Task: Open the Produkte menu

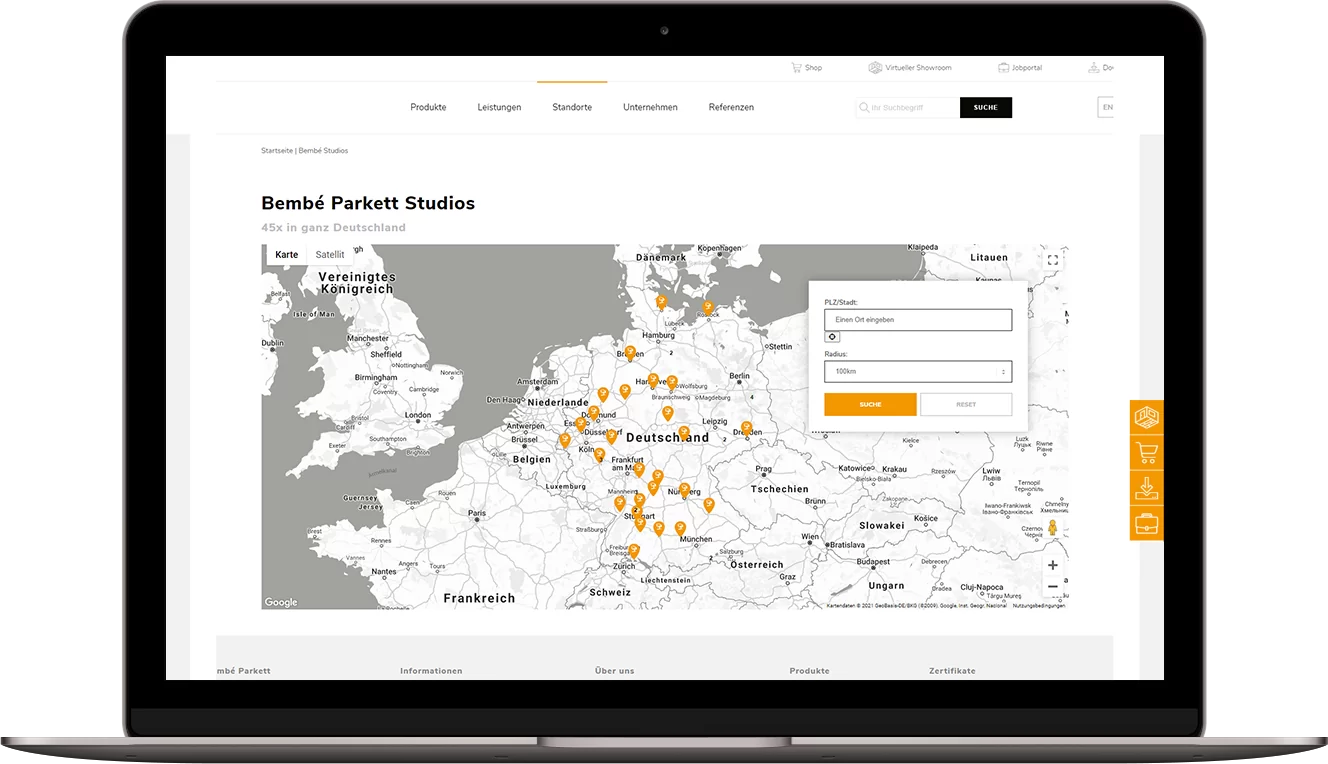Action: click(428, 107)
